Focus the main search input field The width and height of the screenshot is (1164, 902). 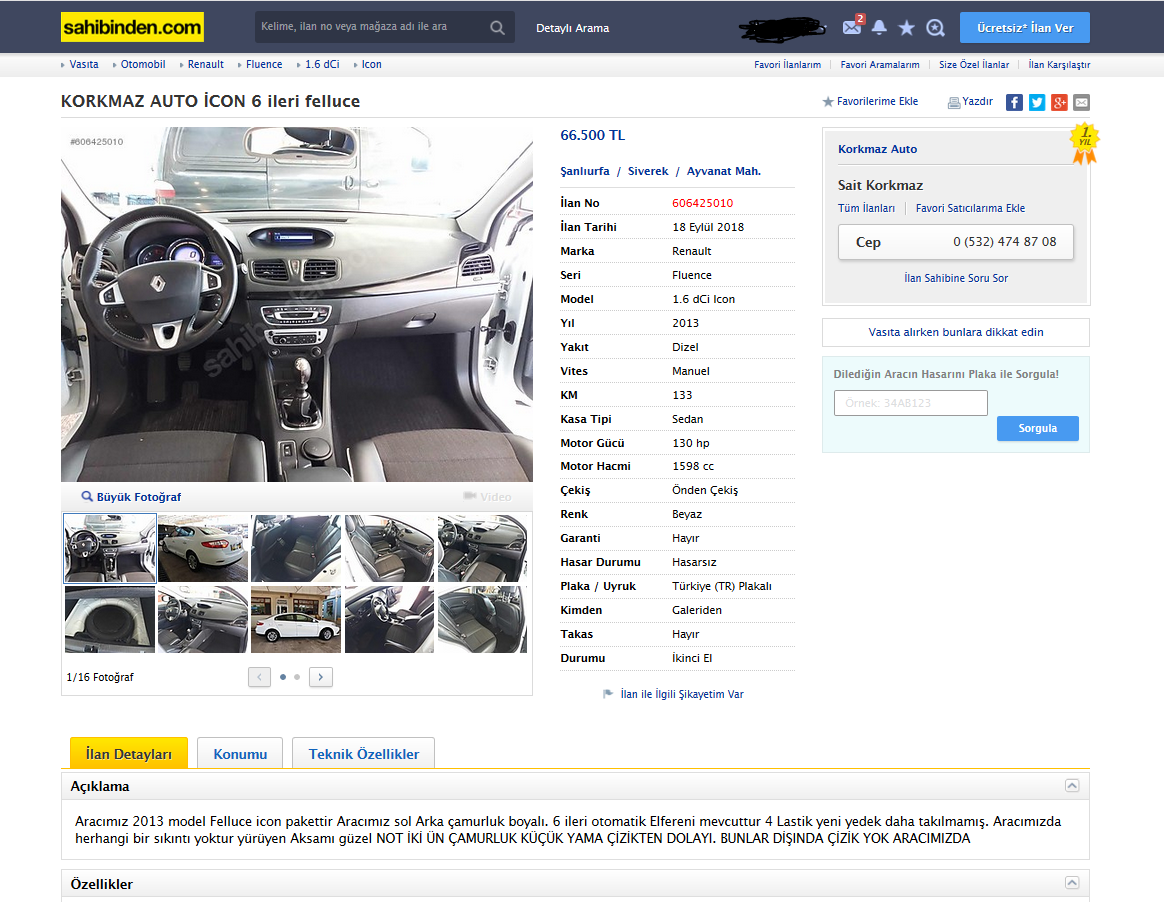371,27
